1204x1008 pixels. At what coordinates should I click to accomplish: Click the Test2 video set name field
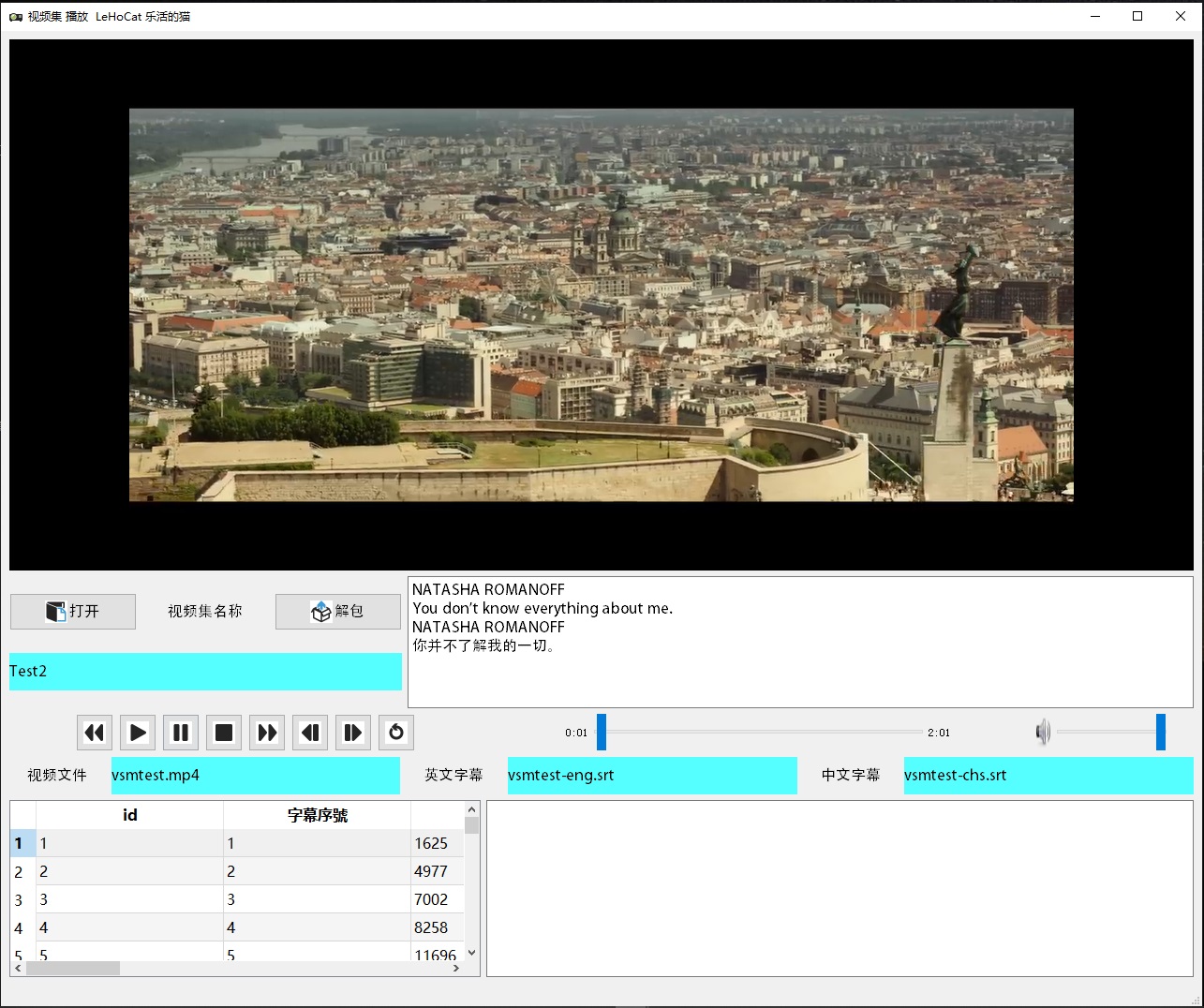[205, 672]
